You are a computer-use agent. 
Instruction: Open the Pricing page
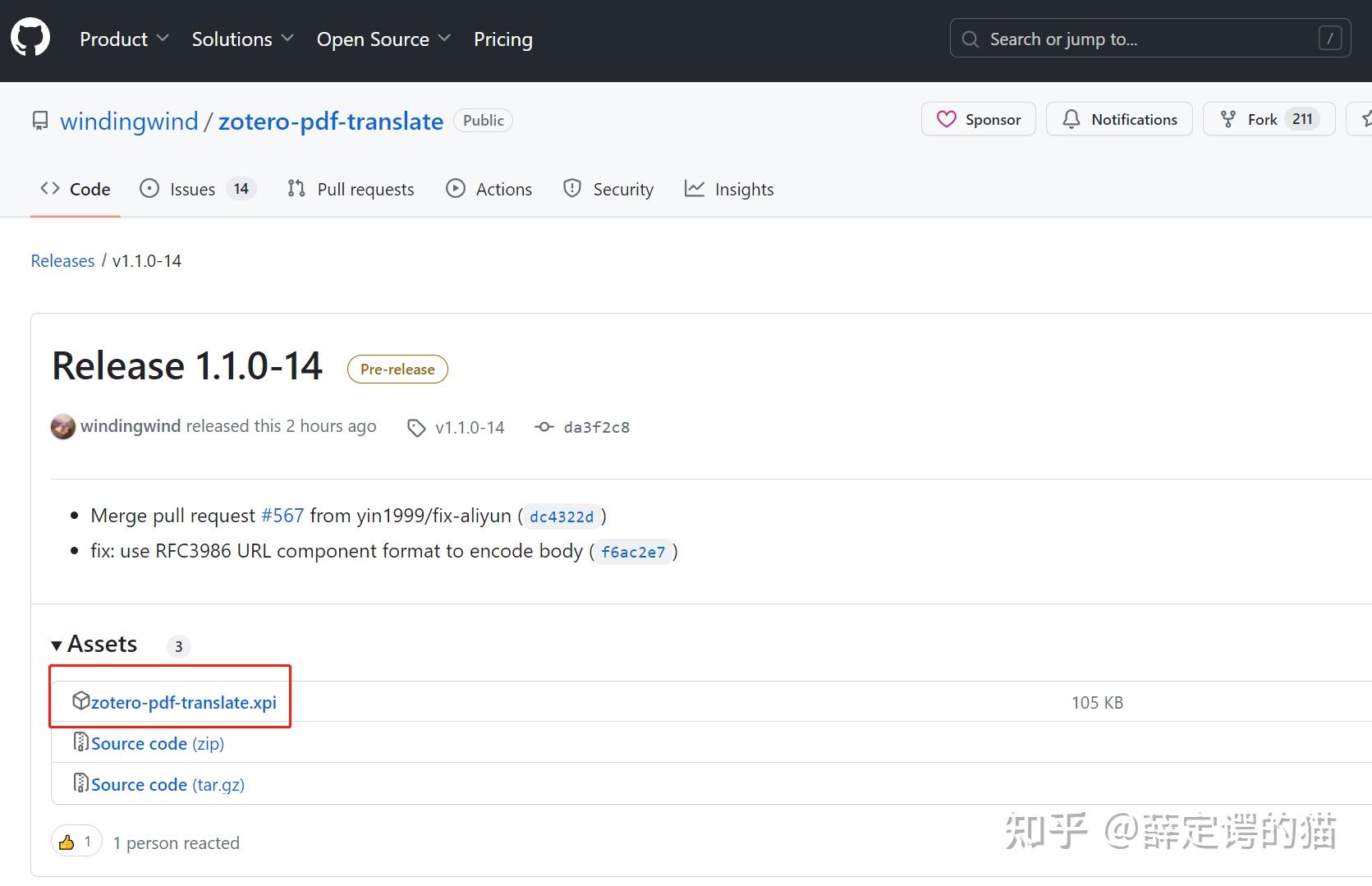point(502,39)
